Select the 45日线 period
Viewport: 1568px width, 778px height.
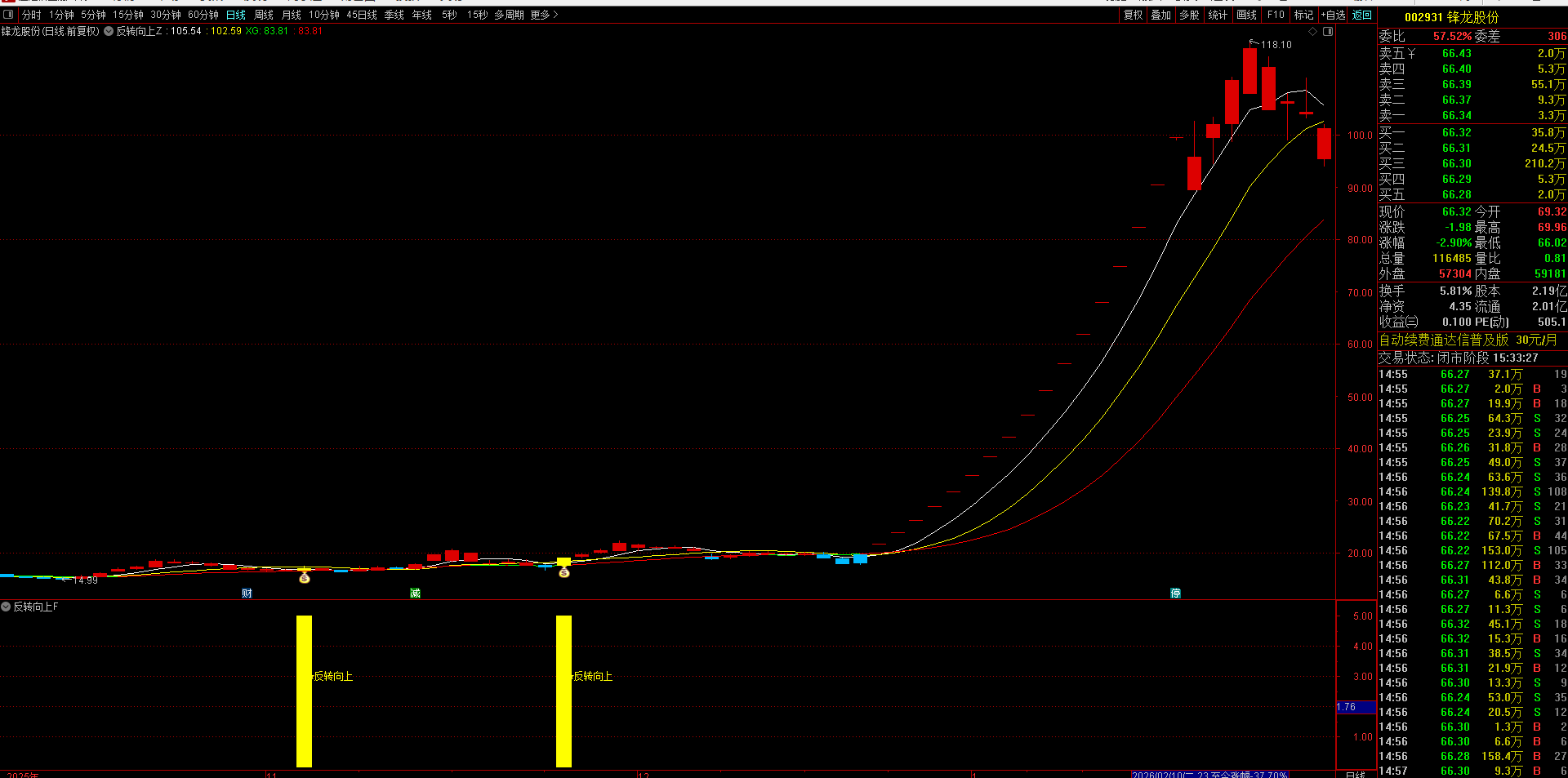tap(362, 15)
